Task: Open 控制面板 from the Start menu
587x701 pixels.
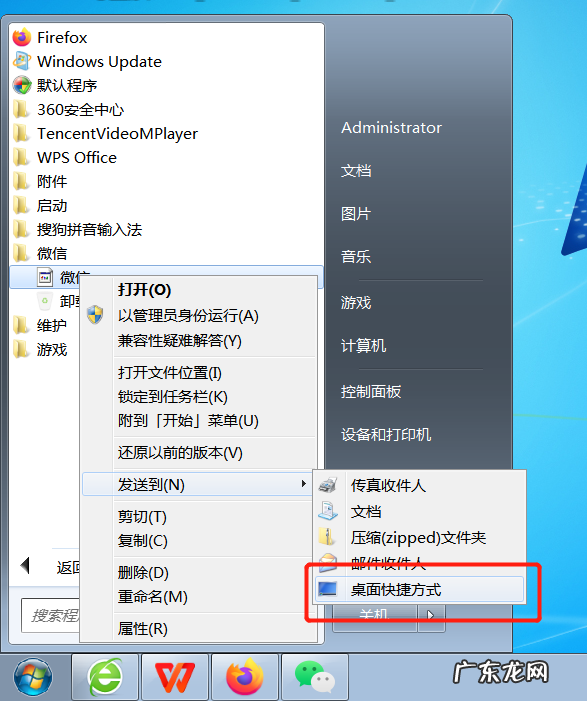Action: (x=371, y=392)
